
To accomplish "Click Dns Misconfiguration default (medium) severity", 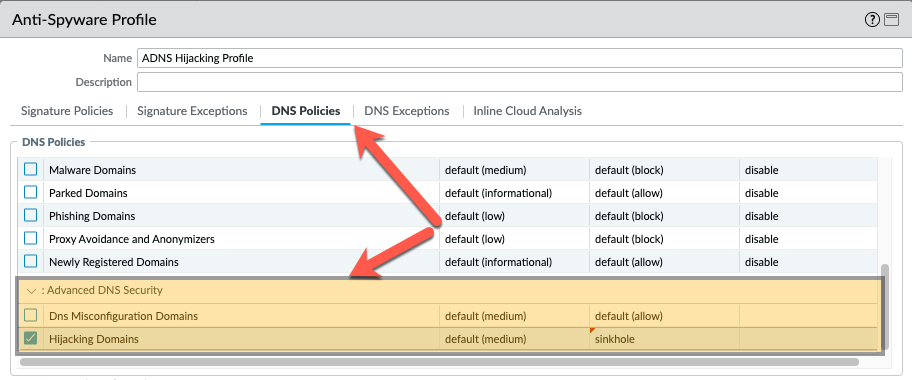I will tap(514, 317).
